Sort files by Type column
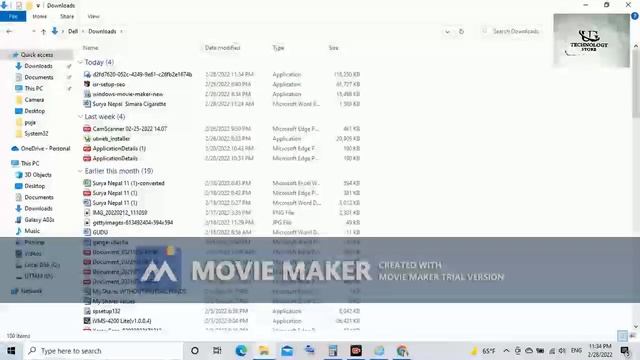This screenshot has height=360, width=640. coord(278,48)
